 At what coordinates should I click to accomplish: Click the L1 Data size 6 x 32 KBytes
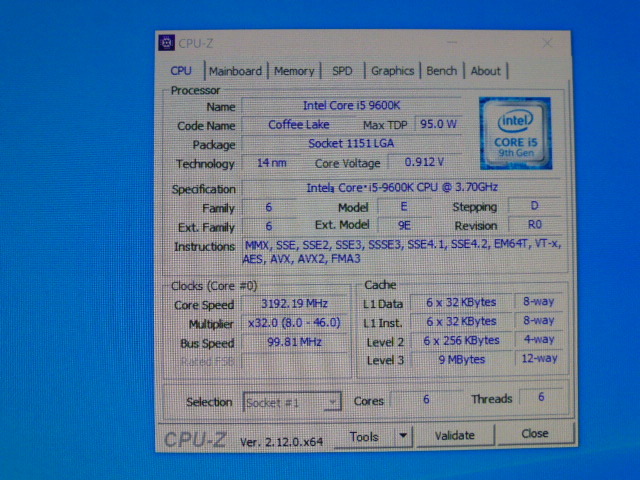point(461,302)
